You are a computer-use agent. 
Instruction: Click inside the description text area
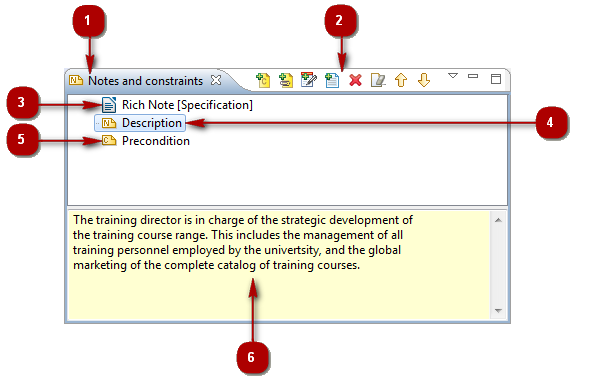pos(279,265)
